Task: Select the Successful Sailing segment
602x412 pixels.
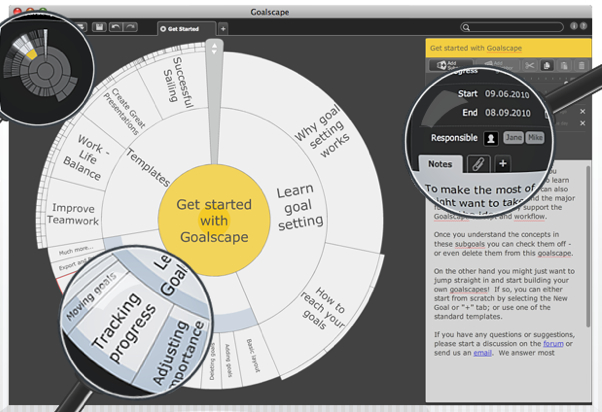Action: 179,82
